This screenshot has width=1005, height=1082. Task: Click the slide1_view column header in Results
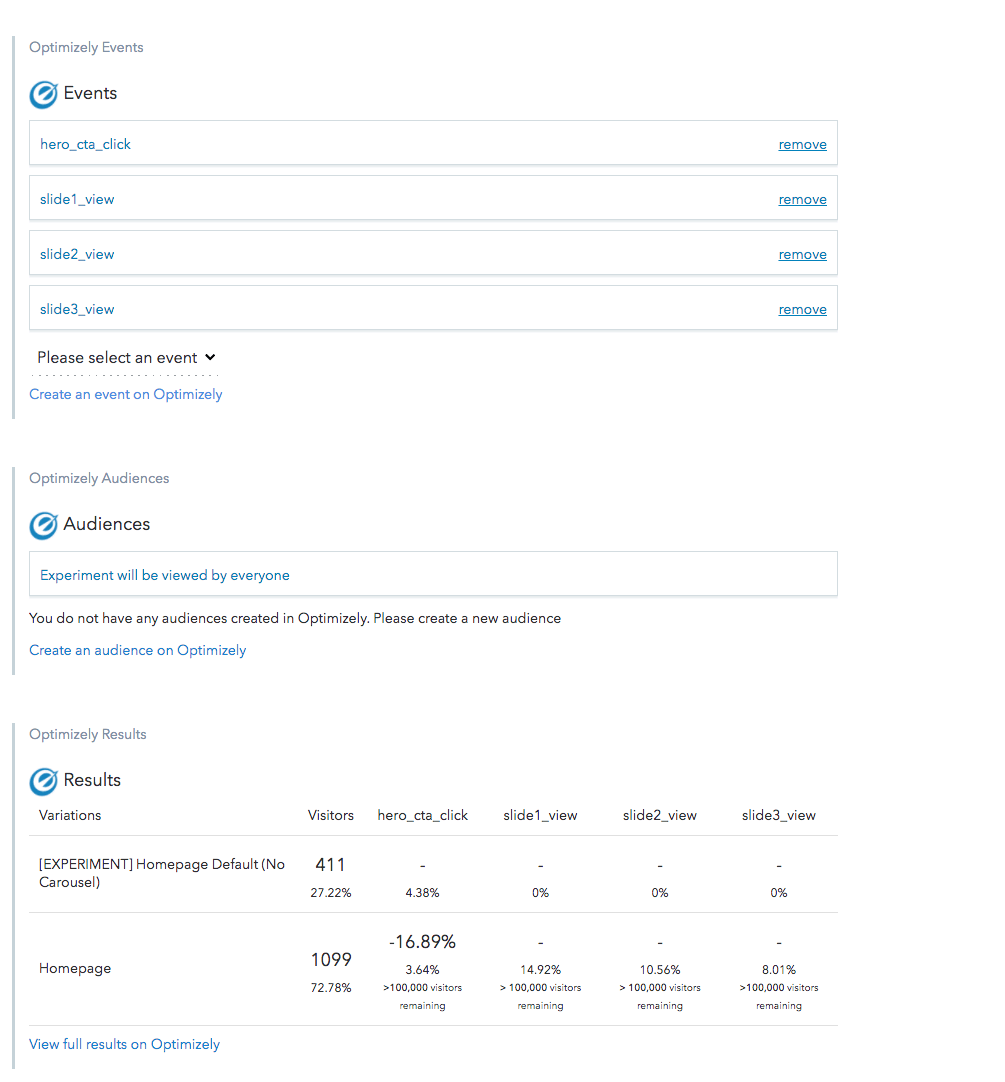540,816
